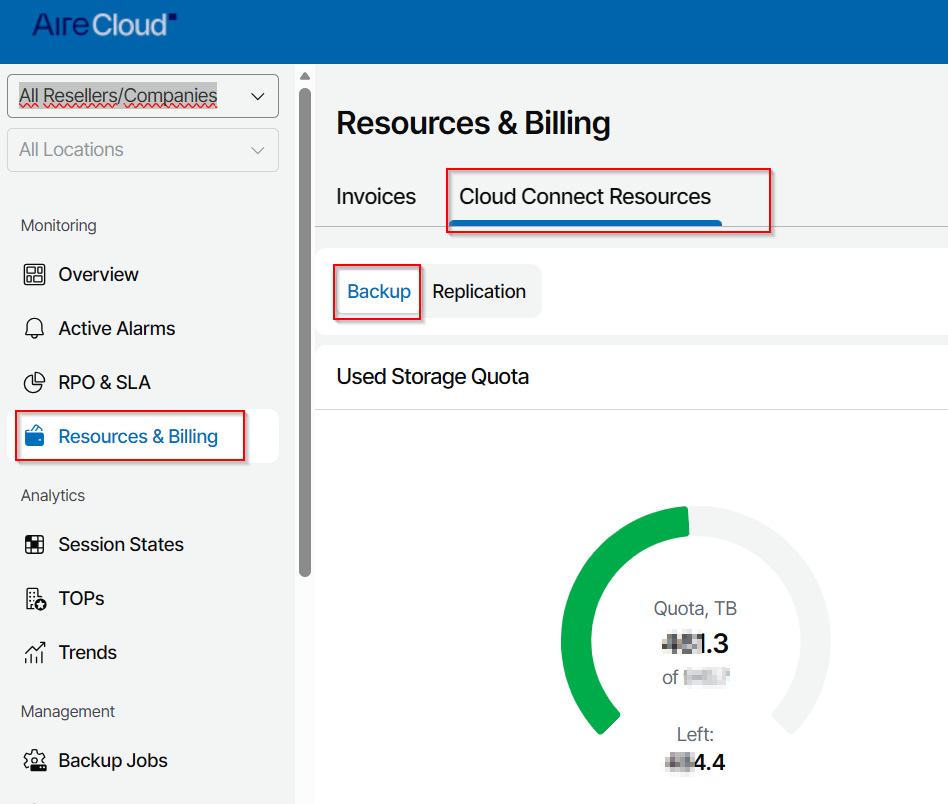Expand the Resellers/Companies chevron arrow
Screen dimensions: 948x804
tap(258, 97)
